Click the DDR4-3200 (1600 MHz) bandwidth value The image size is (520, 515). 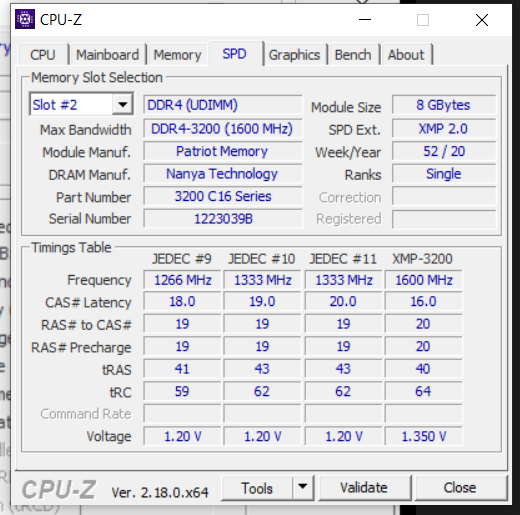[223, 129]
